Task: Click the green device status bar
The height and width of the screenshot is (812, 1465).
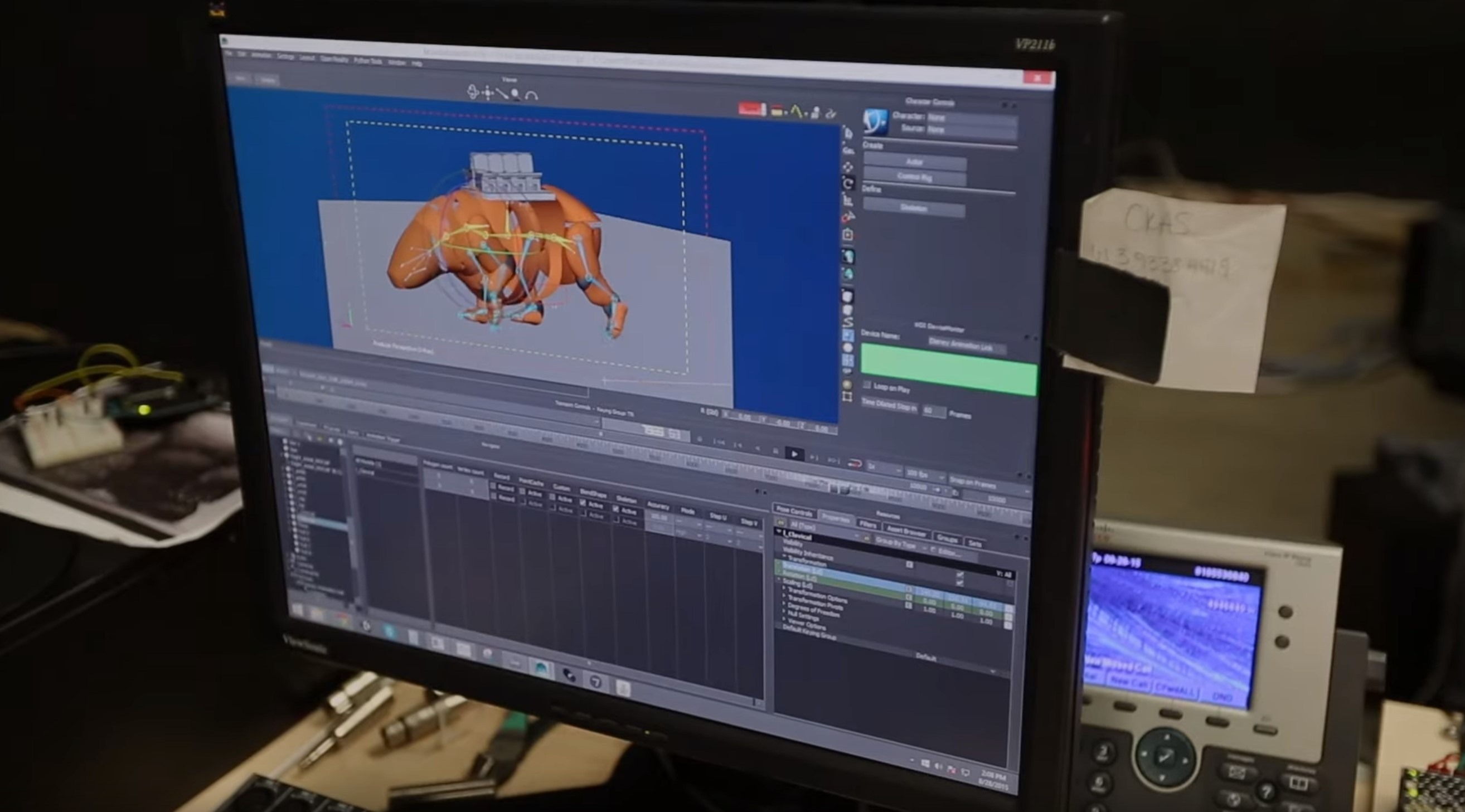Action: 948,368
